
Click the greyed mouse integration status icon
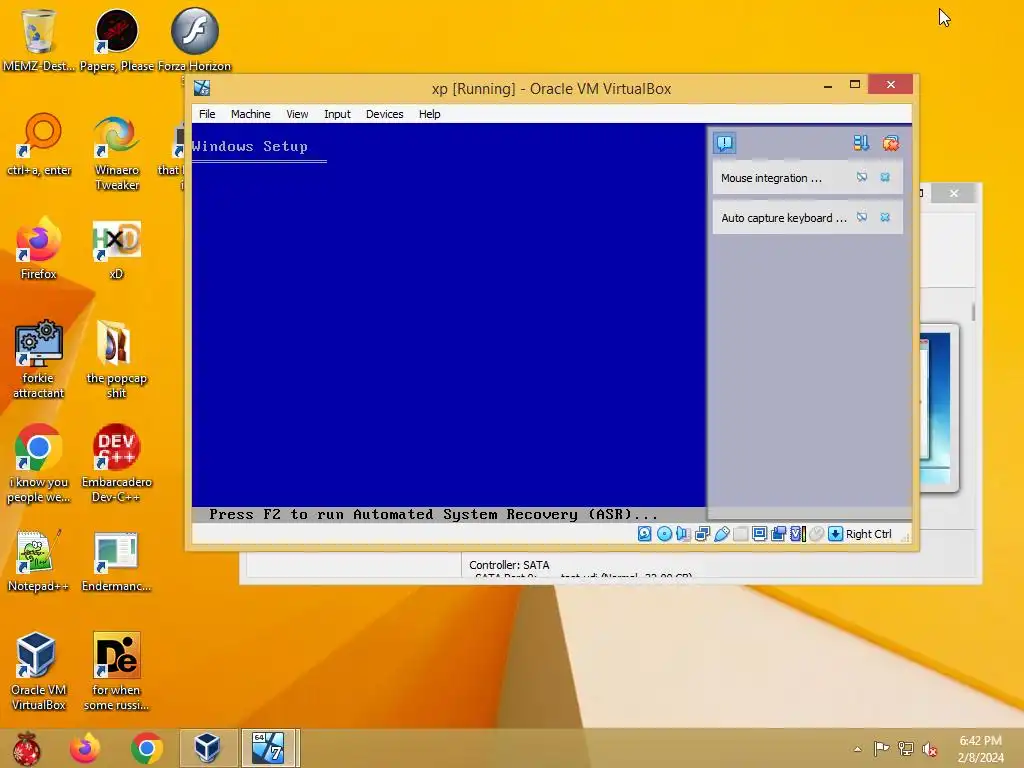(816, 534)
